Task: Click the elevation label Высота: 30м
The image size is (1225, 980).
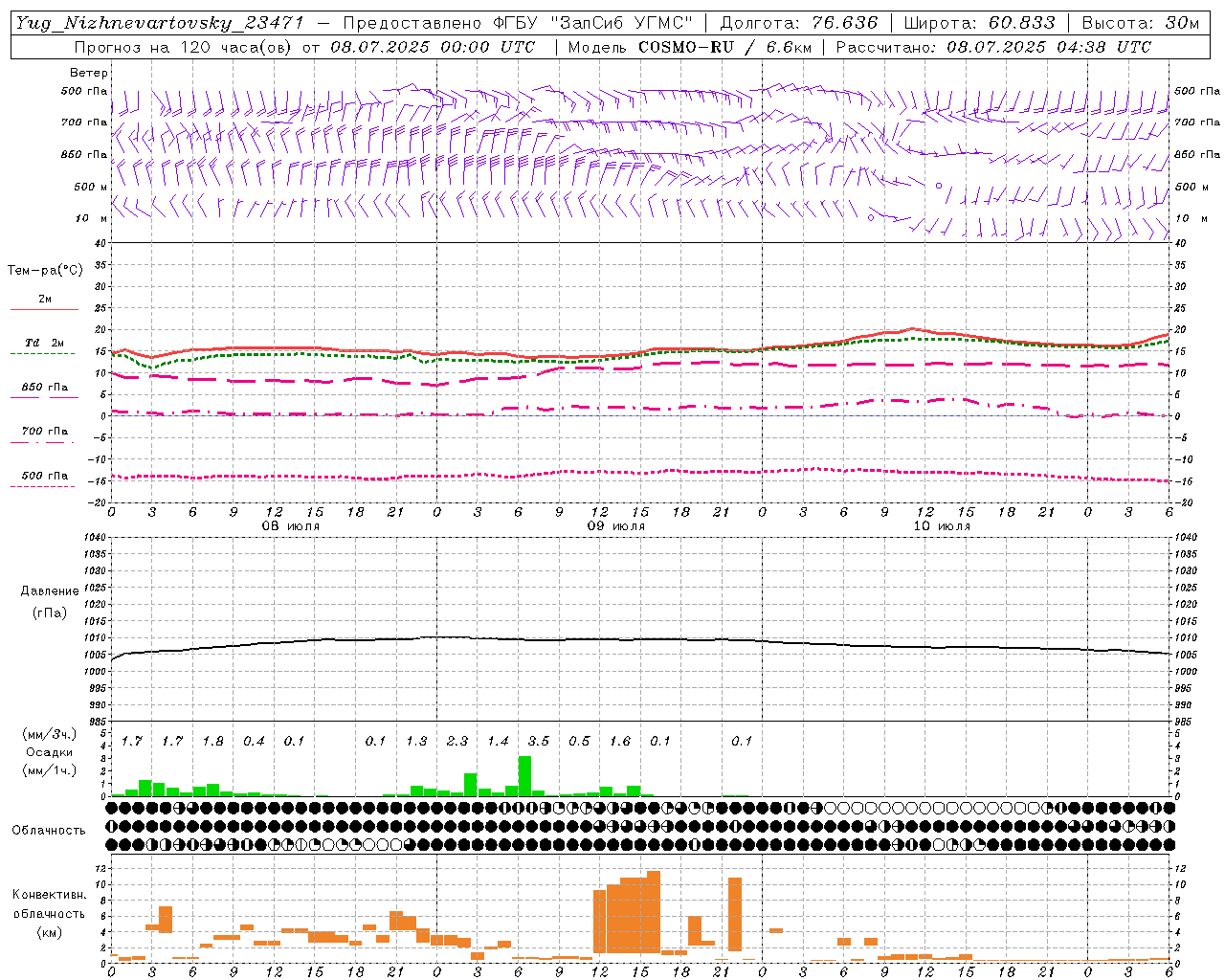Action: tap(1141, 23)
